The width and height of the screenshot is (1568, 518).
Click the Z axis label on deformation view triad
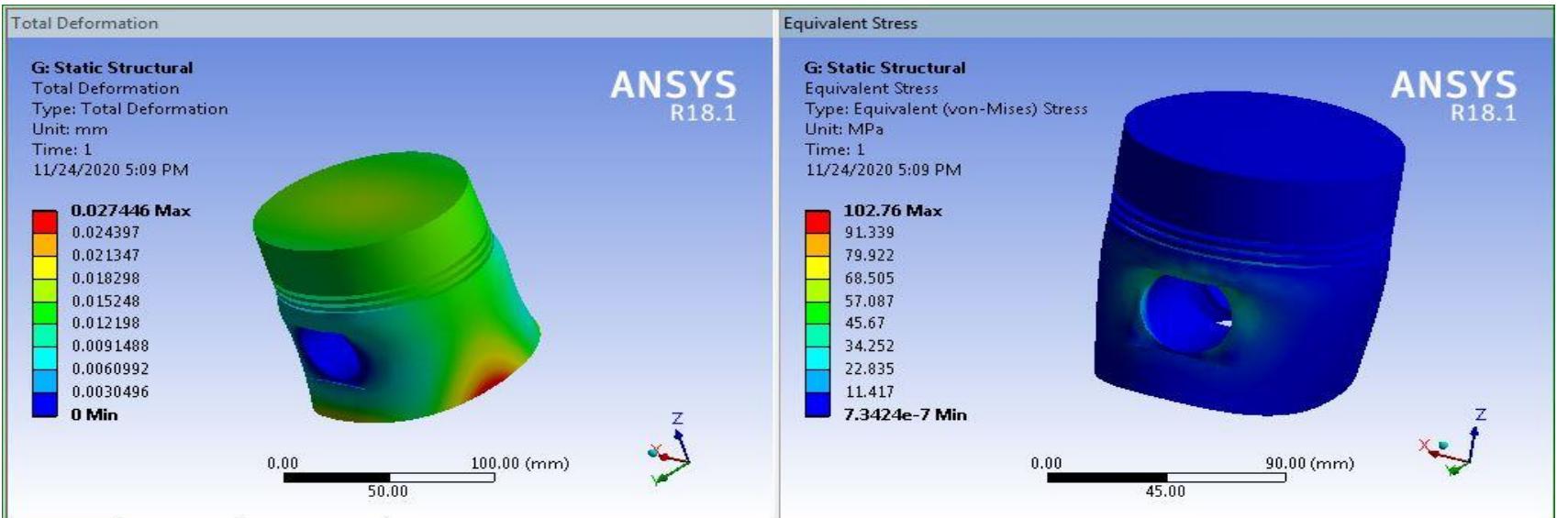click(677, 418)
